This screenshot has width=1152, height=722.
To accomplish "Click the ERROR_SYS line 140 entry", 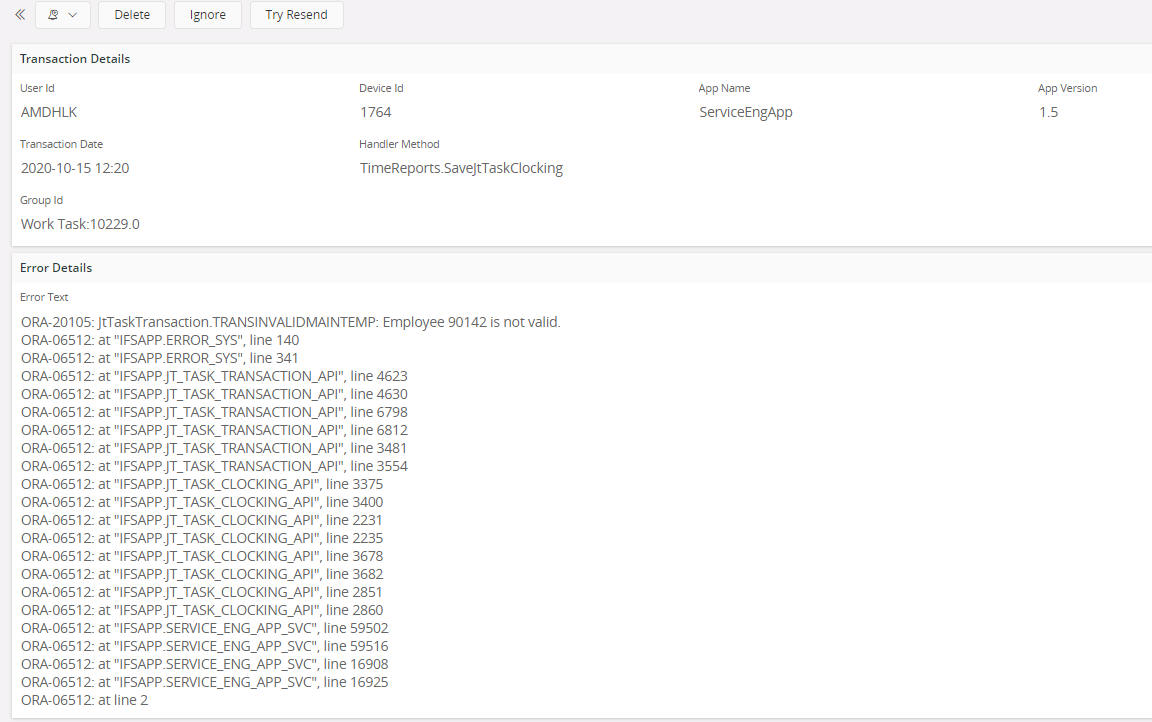I will (160, 340).
